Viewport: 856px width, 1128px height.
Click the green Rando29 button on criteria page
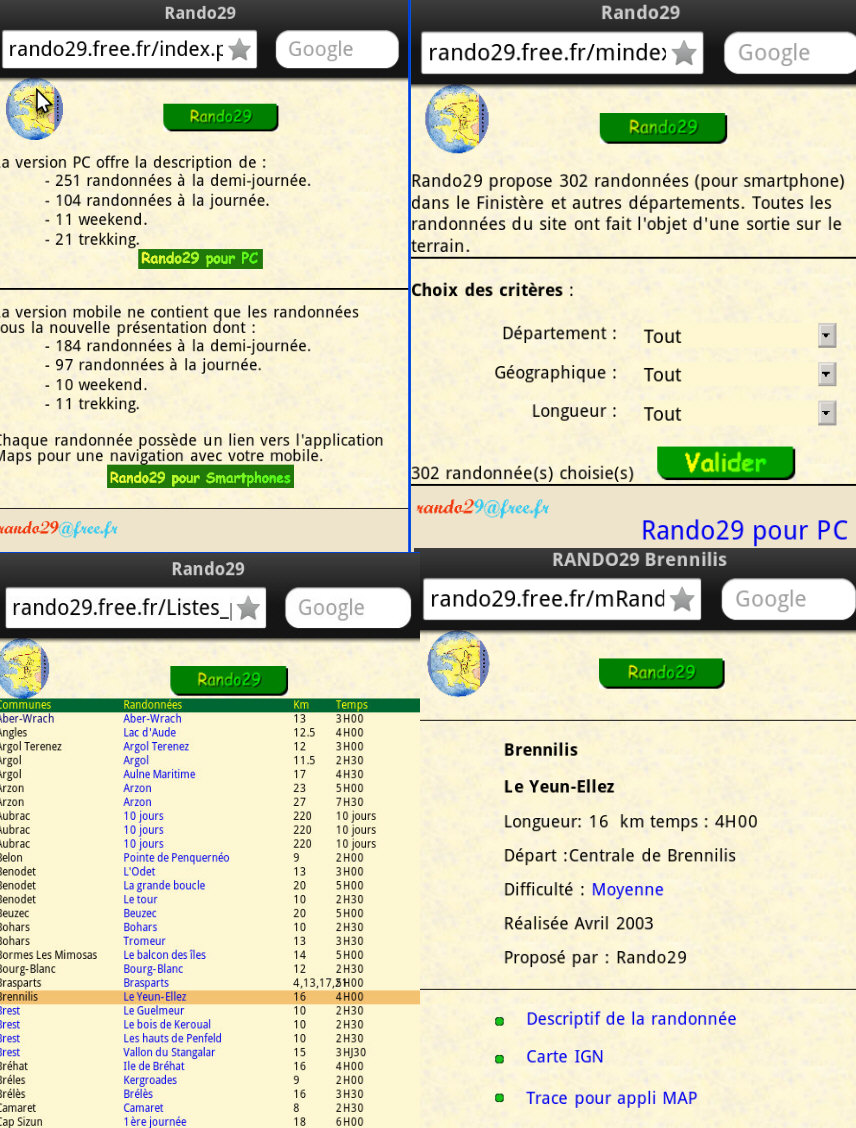tap(663, 128)
